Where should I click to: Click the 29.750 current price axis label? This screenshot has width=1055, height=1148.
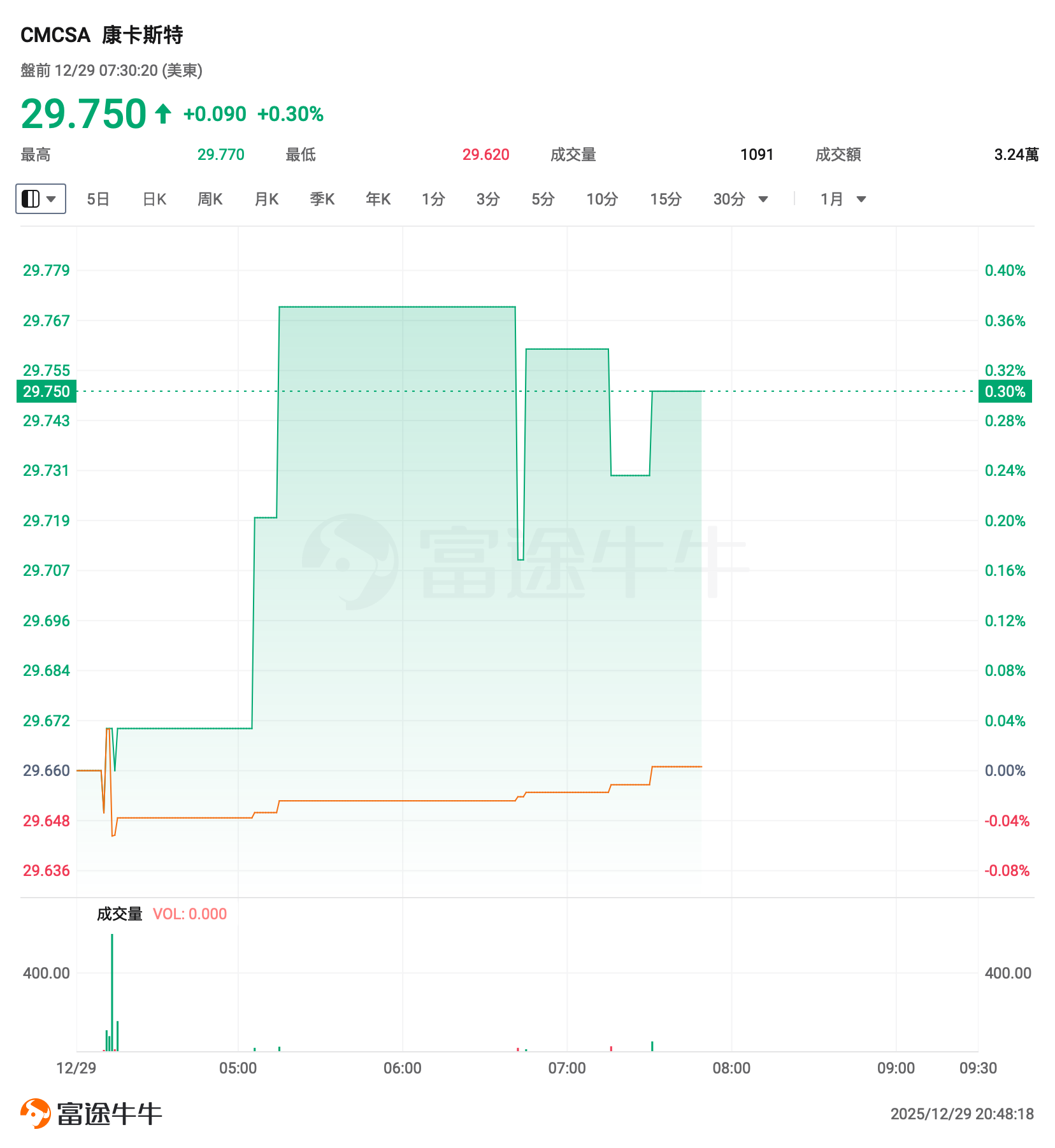[x=47, y=391]
